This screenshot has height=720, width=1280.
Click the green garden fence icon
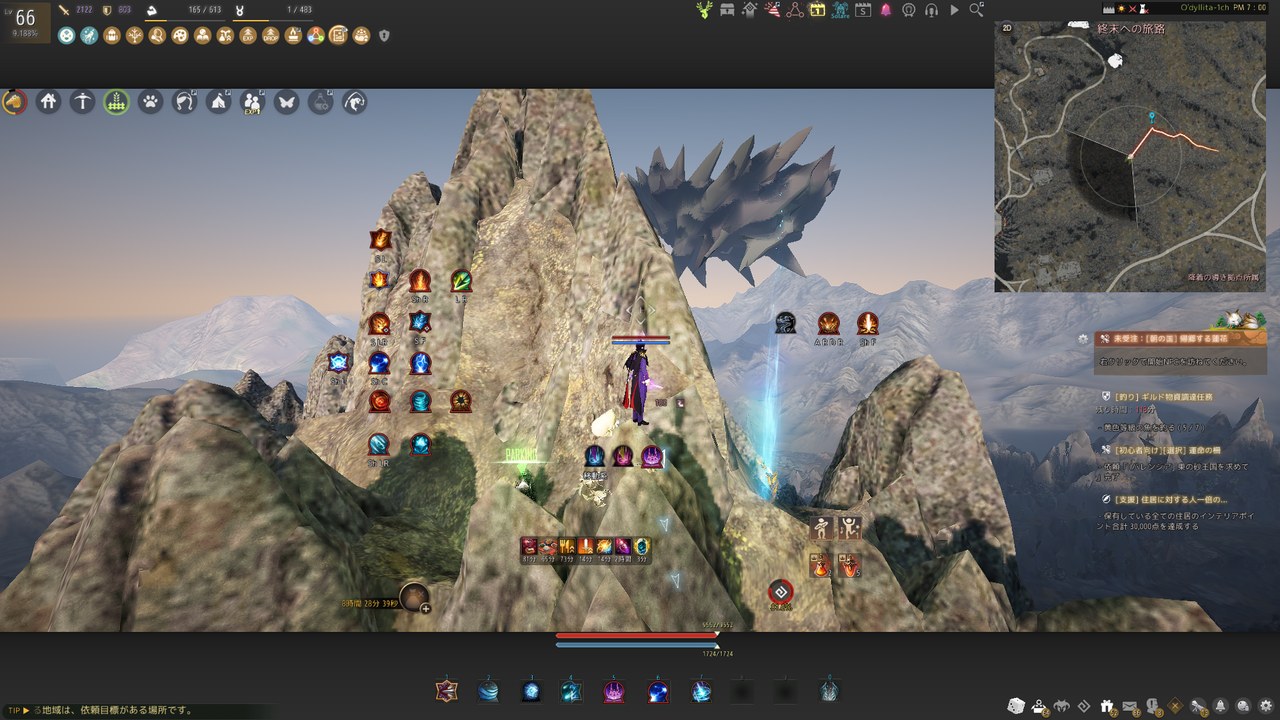tap(117, 101)
